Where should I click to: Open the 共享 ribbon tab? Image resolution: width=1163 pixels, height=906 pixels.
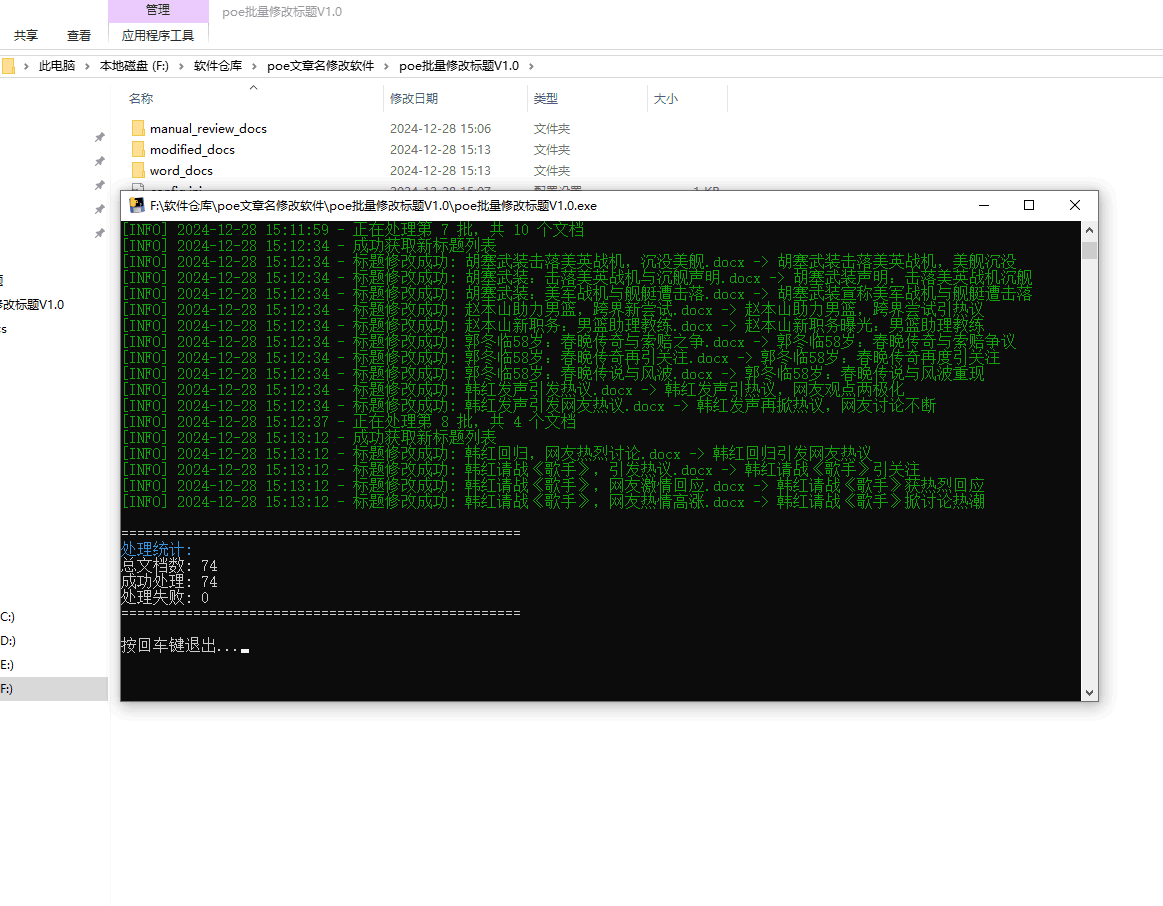25,36
